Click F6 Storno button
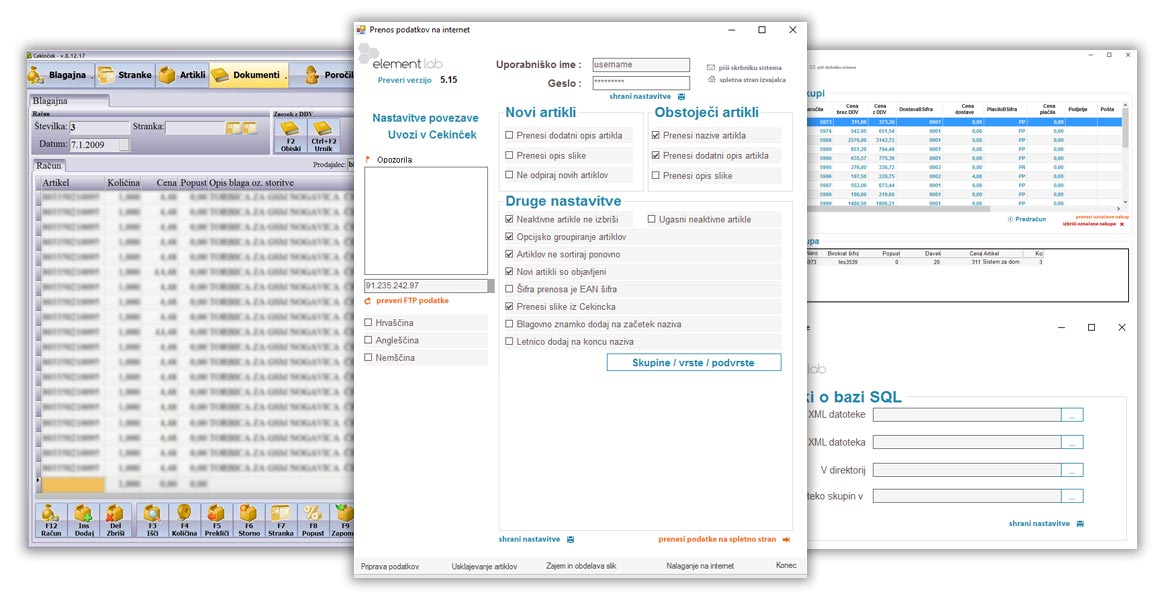The width and height of the screenshot is (1163, 602). (248, 520)
